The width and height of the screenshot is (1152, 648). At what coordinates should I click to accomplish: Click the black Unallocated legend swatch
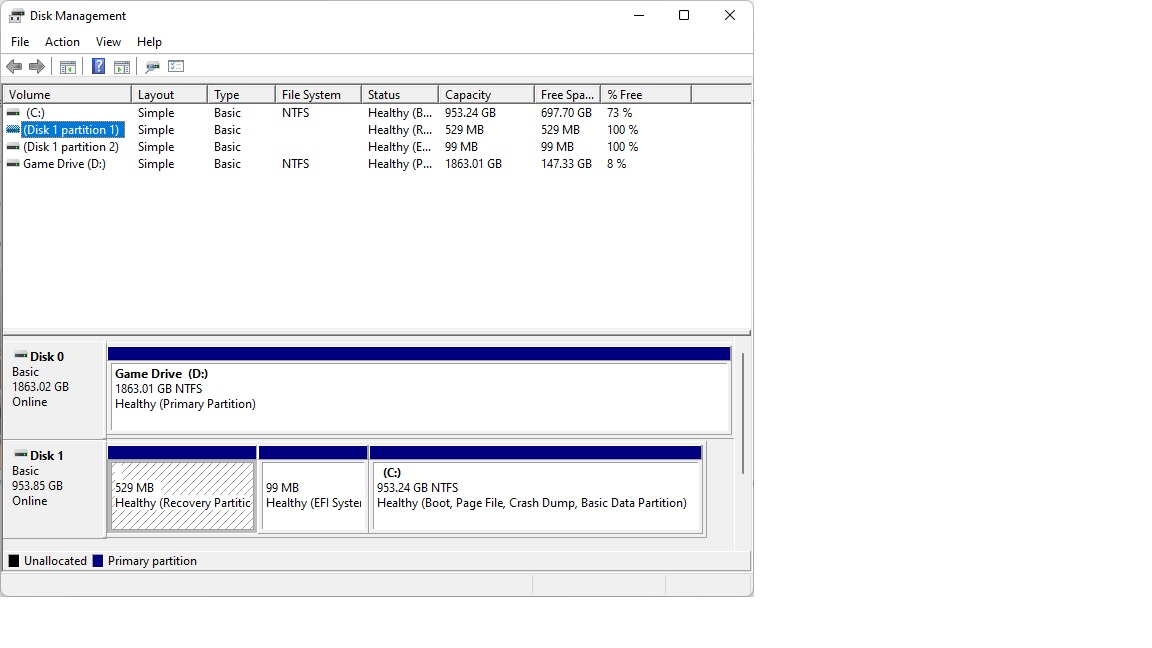(x=14, y=561)
